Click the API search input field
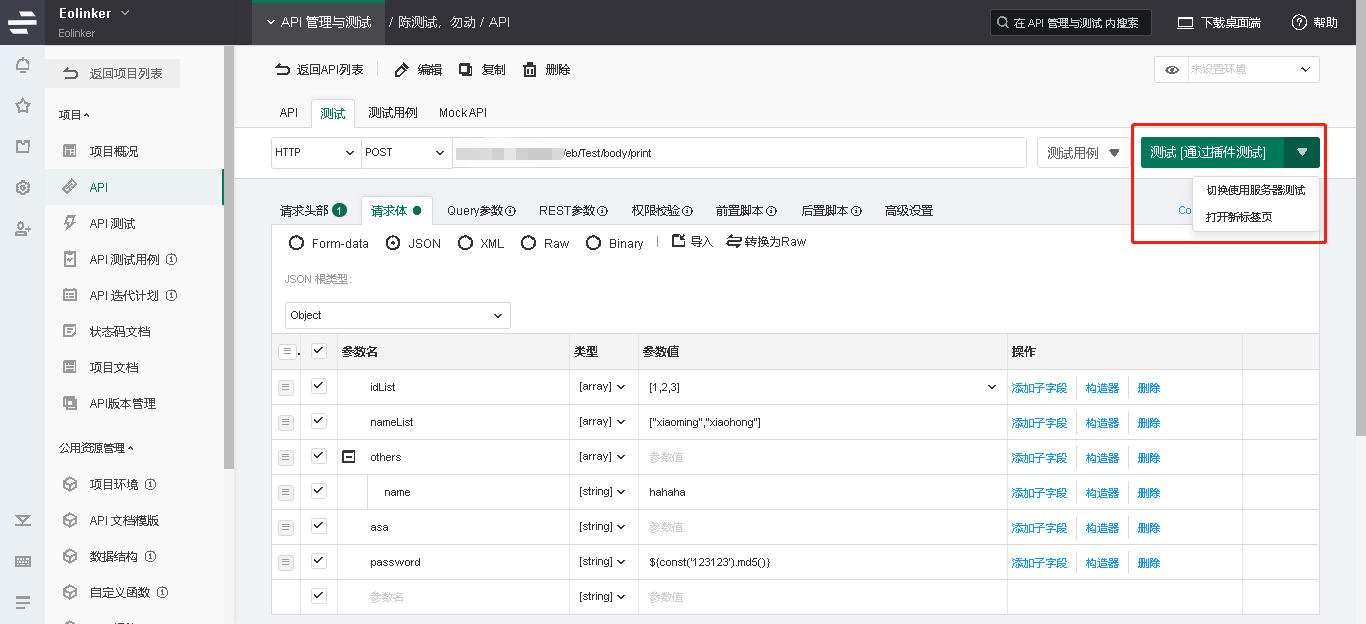This screenshot has height=624, width=1366. pos(1070,23)
